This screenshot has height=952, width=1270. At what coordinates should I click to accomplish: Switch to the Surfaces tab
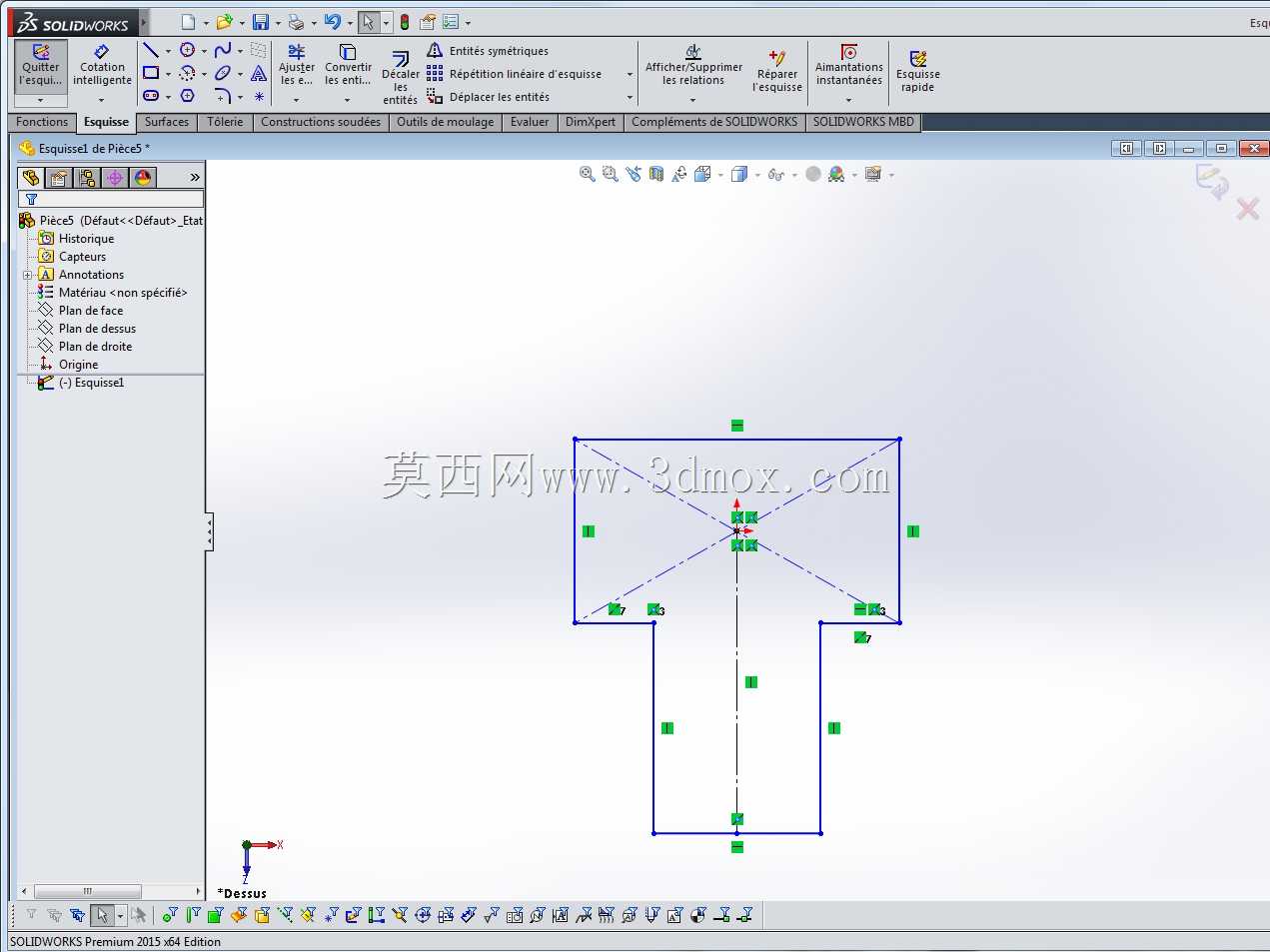click(167, 122)
